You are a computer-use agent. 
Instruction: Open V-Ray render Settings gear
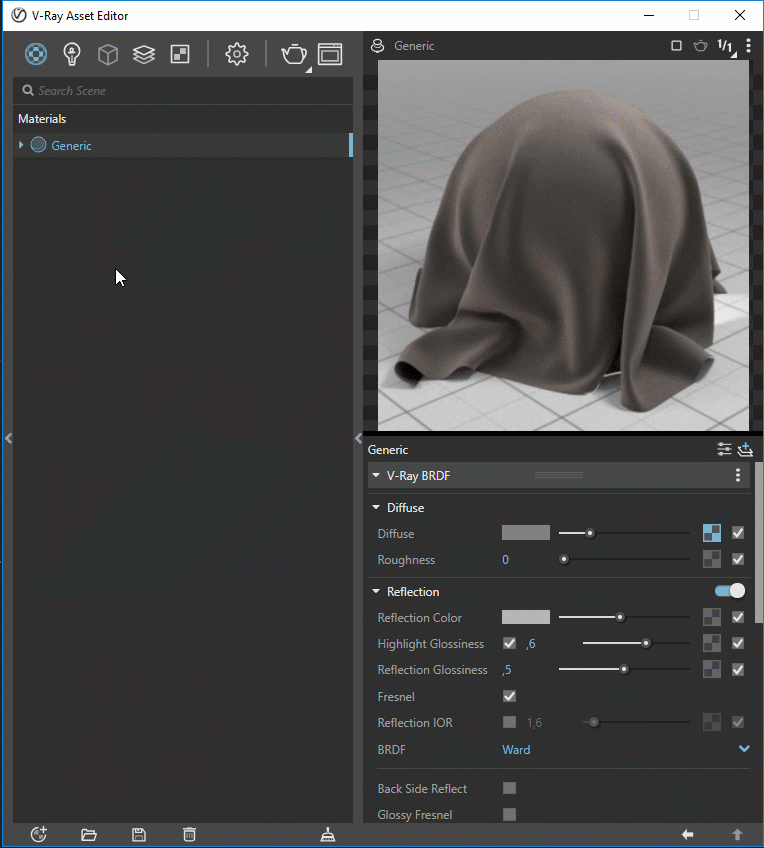(237, 54)
